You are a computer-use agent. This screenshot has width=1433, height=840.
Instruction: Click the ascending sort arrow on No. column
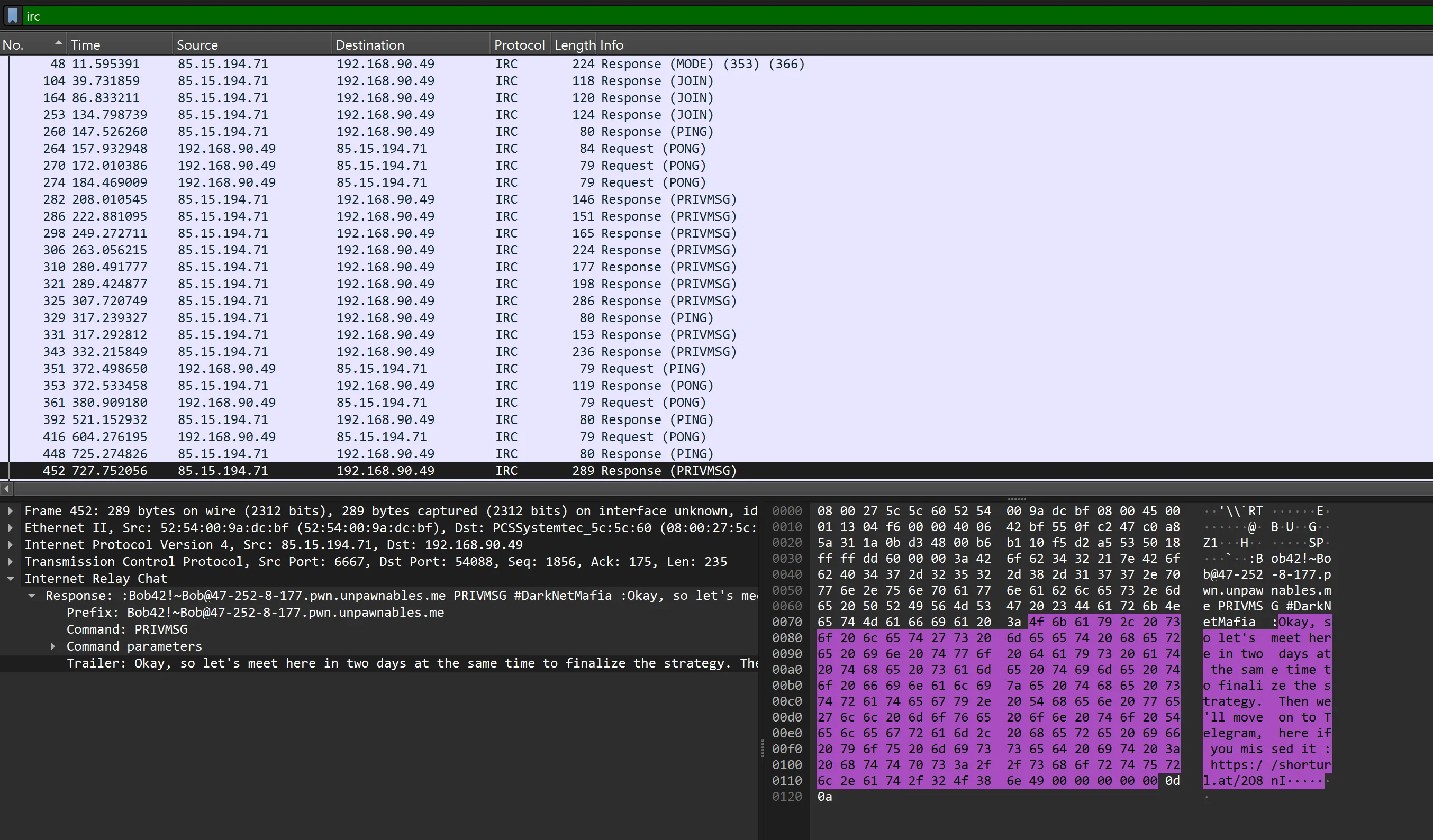58,41
